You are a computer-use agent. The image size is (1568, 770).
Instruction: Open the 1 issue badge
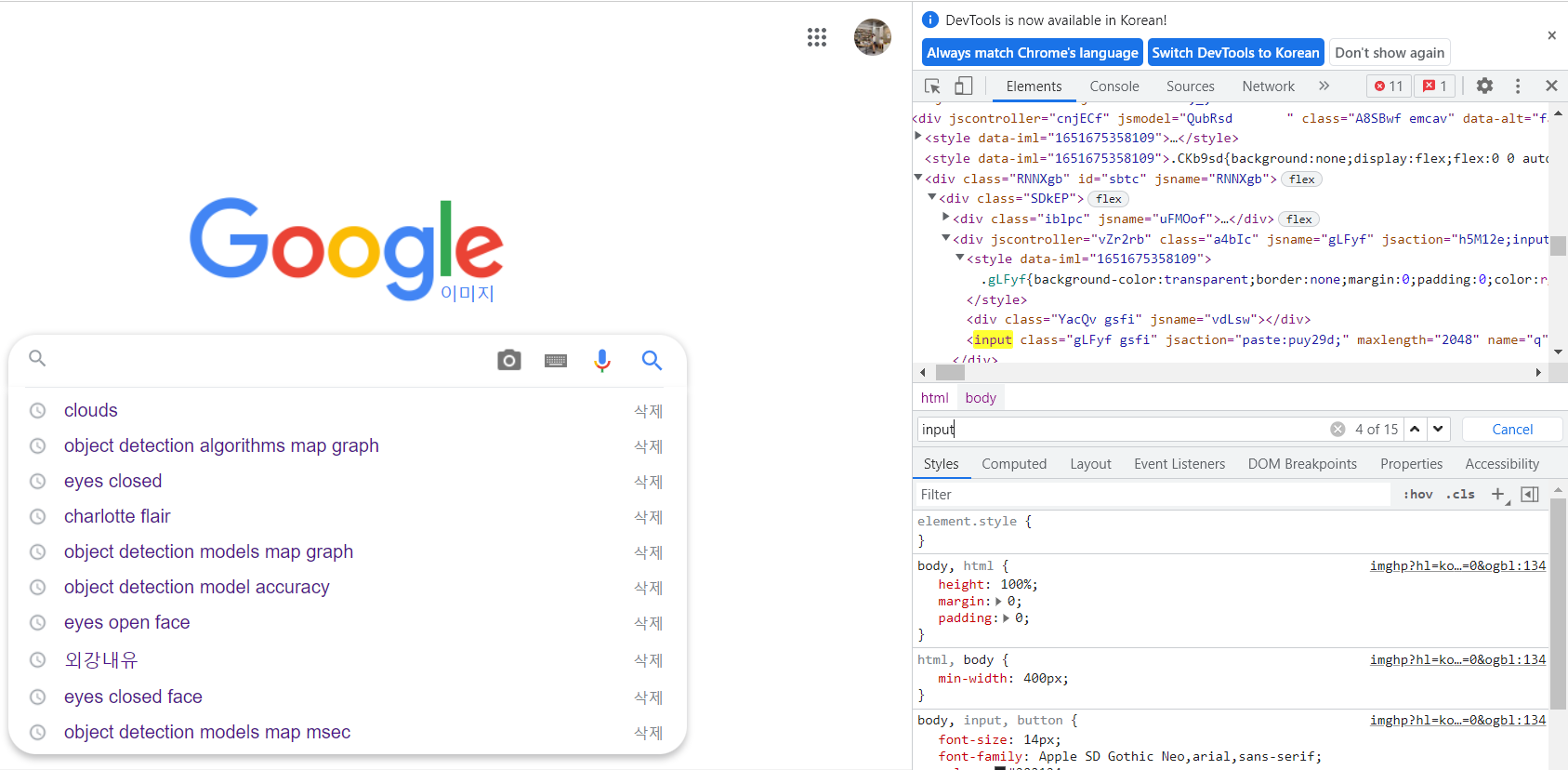tap(1435, 86)
